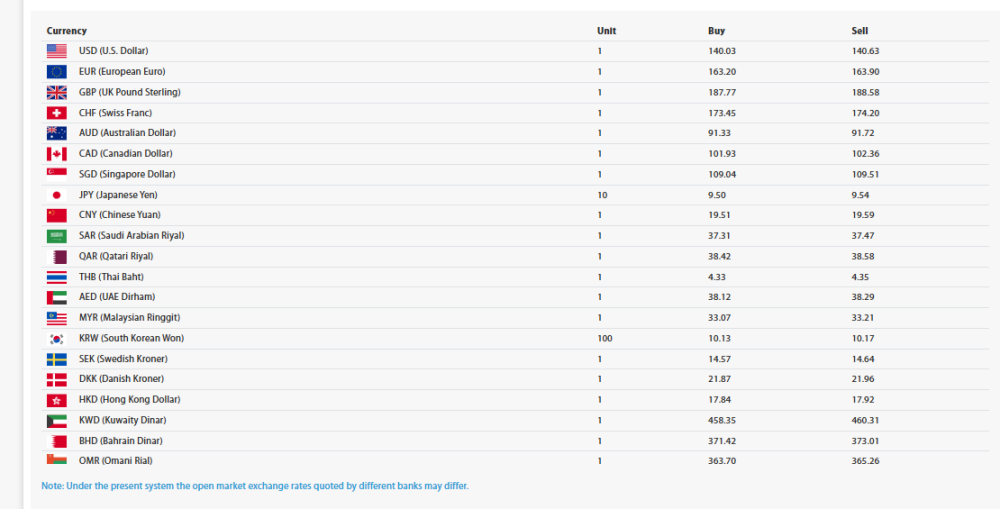Select the Canadian maple leaf flag

[56, 154]
